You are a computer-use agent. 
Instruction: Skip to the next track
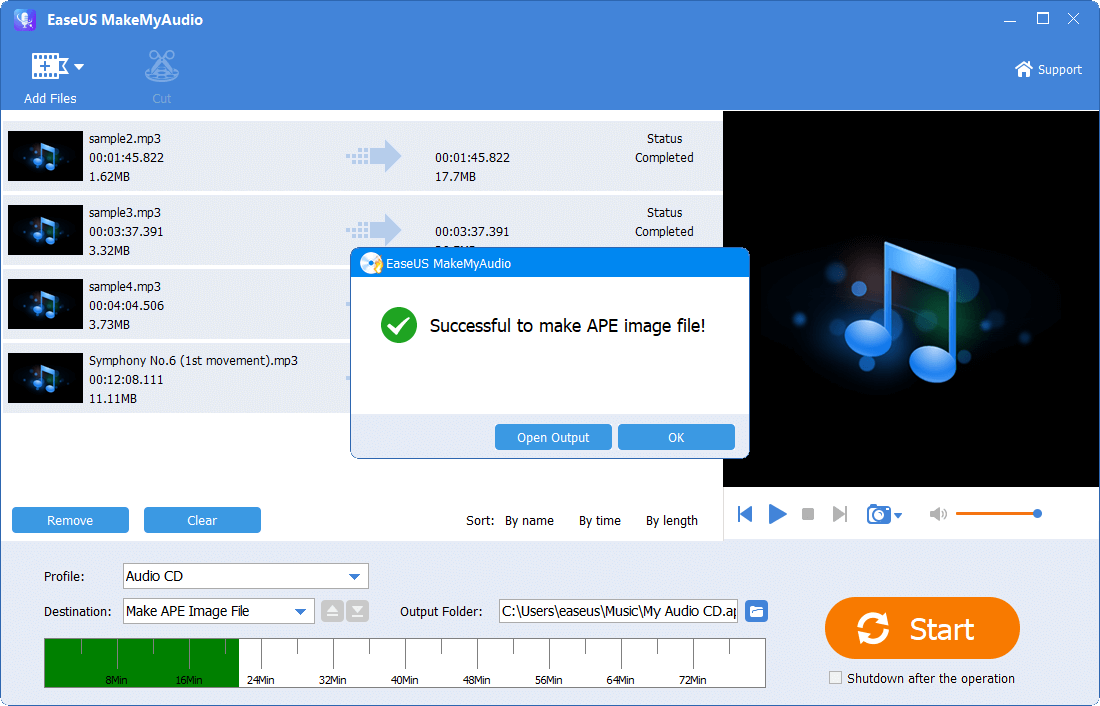click(x=840, y=513)
